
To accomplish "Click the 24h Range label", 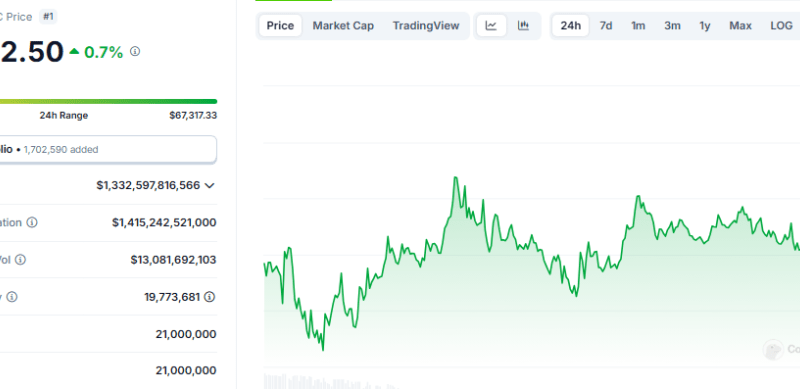I will pos(64,116).
